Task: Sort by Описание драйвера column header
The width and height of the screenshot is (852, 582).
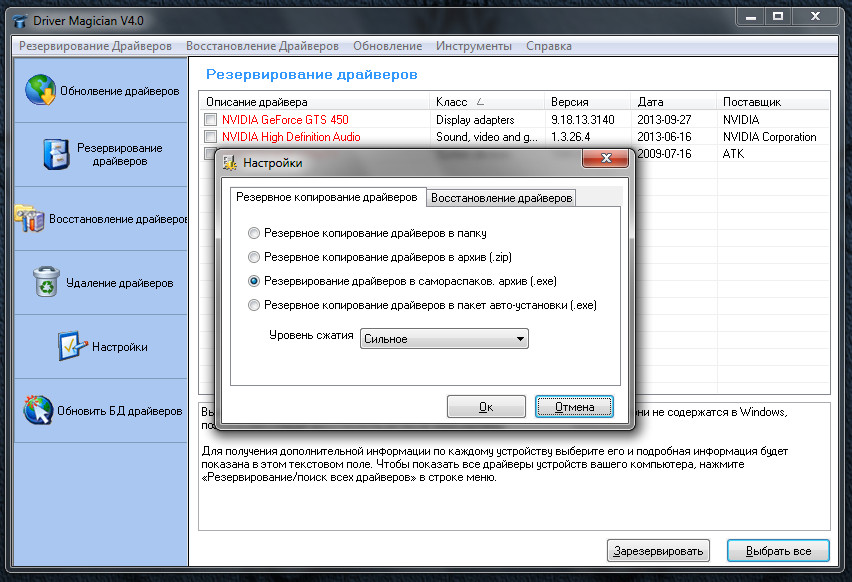Action: (314, 102)
